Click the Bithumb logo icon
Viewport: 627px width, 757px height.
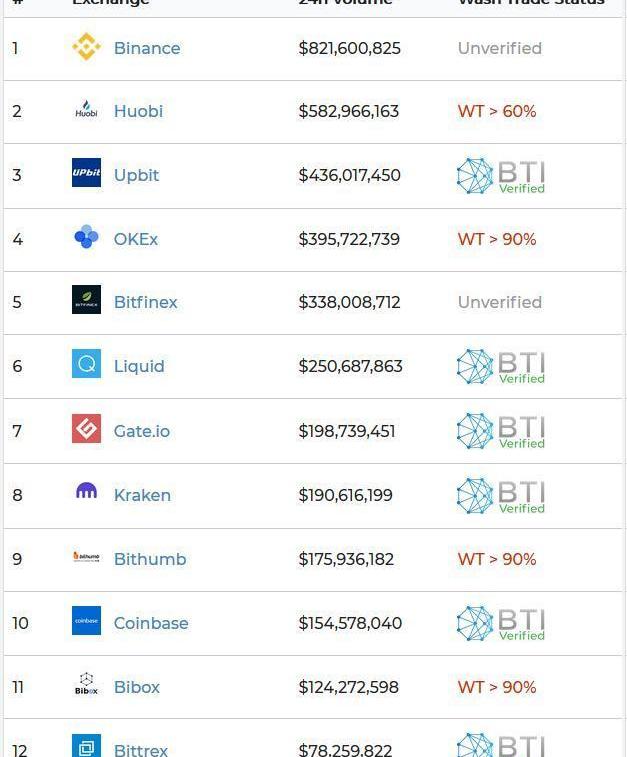tap(86, 557)
